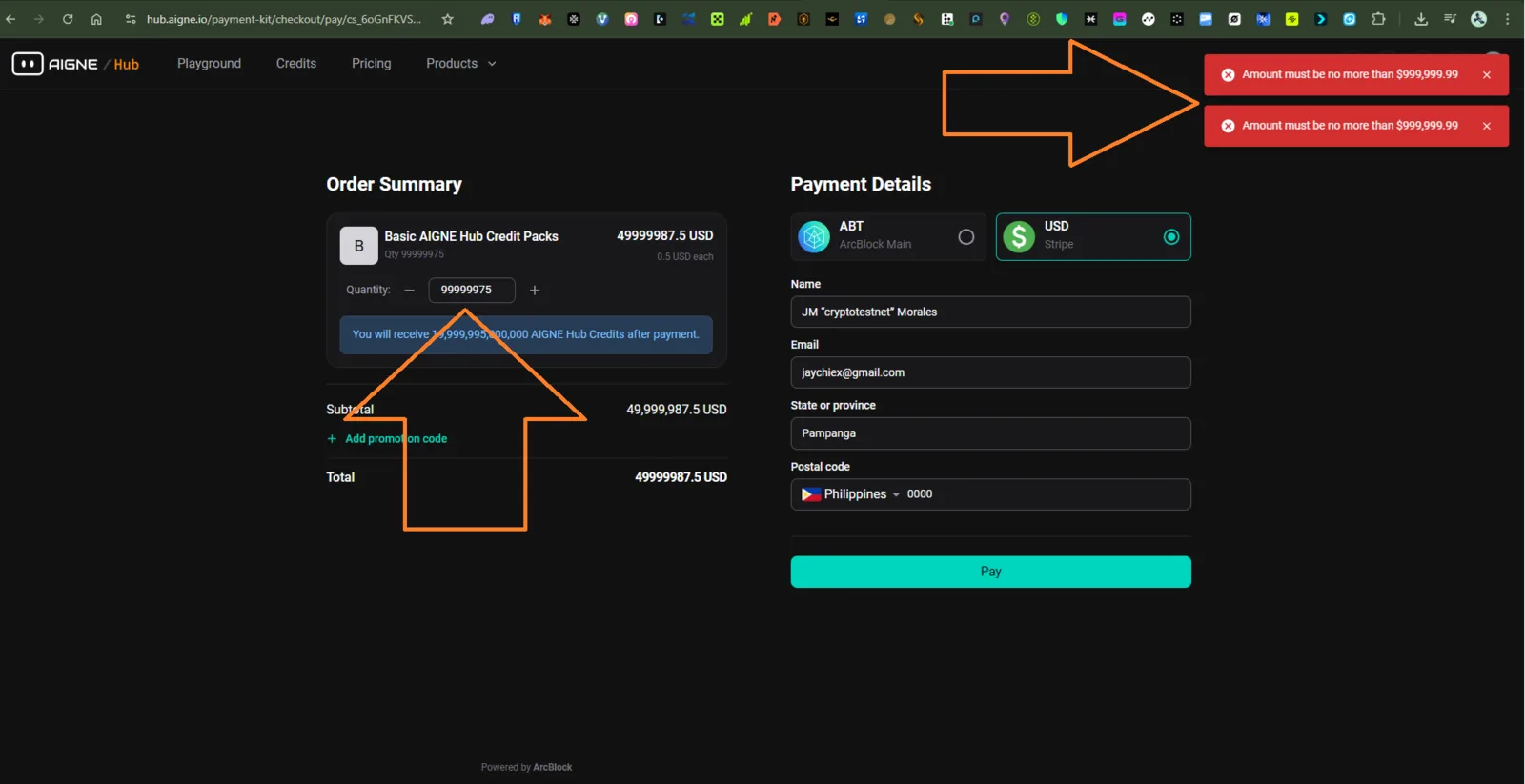Open the browser profile avatar
Image resolution: width=1525 pixels, height=784 pixels.
point(1479,19)
